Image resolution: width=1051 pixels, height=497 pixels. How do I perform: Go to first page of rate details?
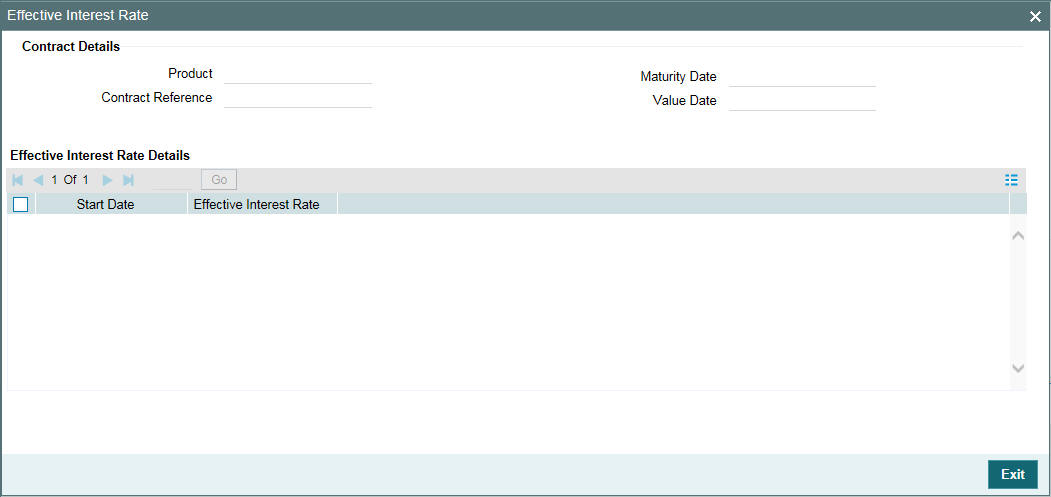pos(17,180)
